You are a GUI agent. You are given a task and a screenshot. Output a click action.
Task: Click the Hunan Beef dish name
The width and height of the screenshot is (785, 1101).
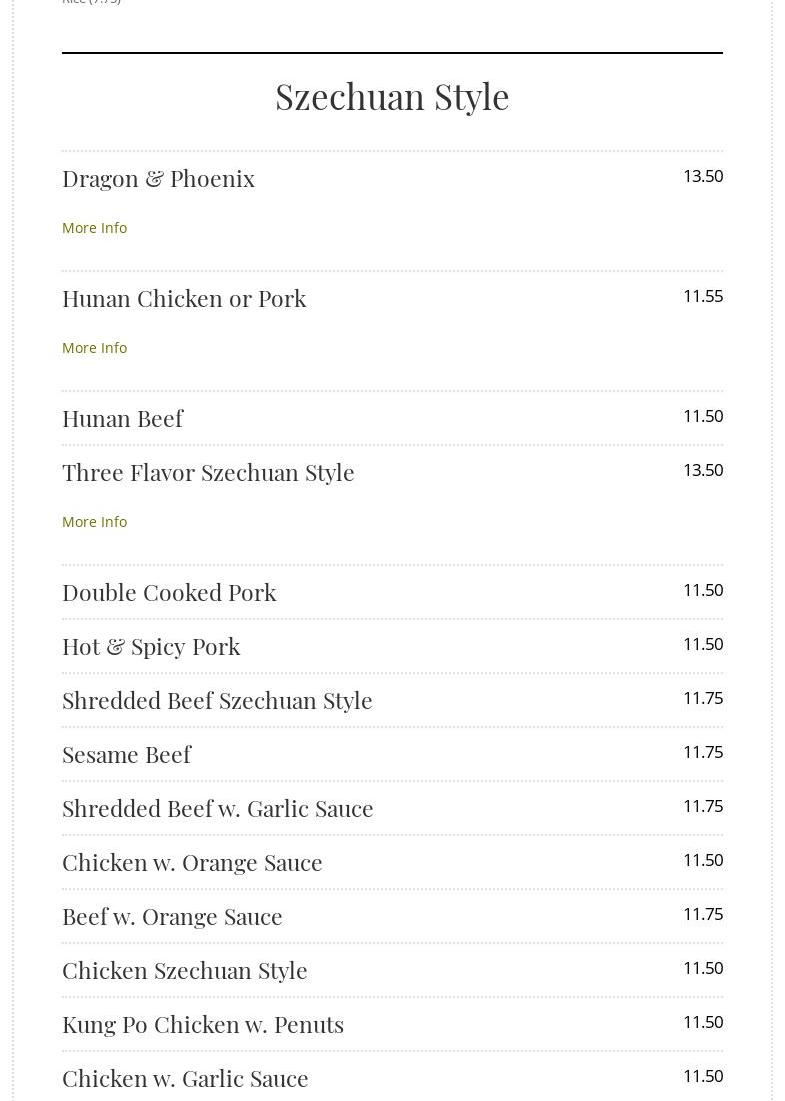click(122, 418)
